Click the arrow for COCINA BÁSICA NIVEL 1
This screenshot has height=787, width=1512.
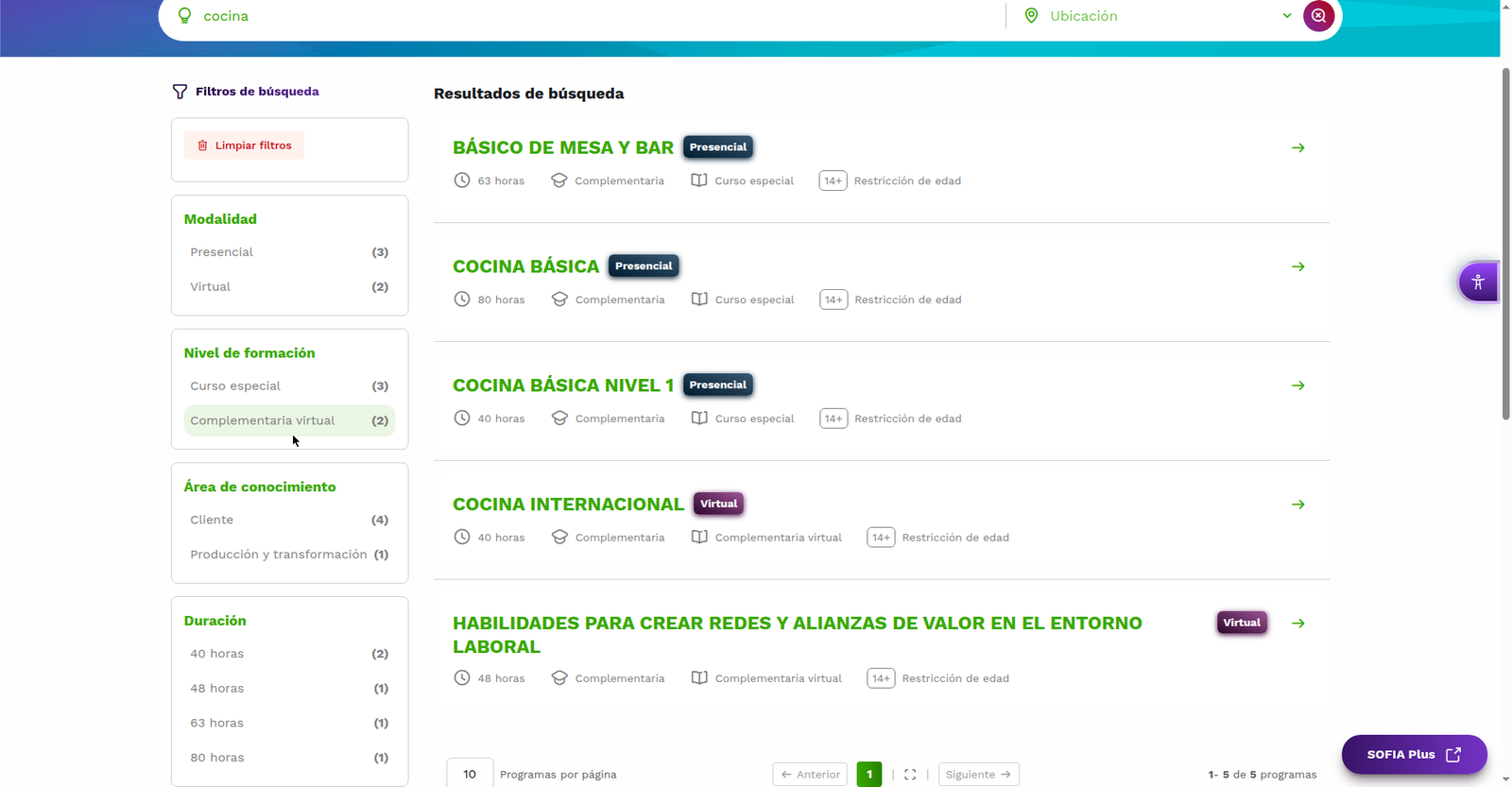[x=1298, y=385]
